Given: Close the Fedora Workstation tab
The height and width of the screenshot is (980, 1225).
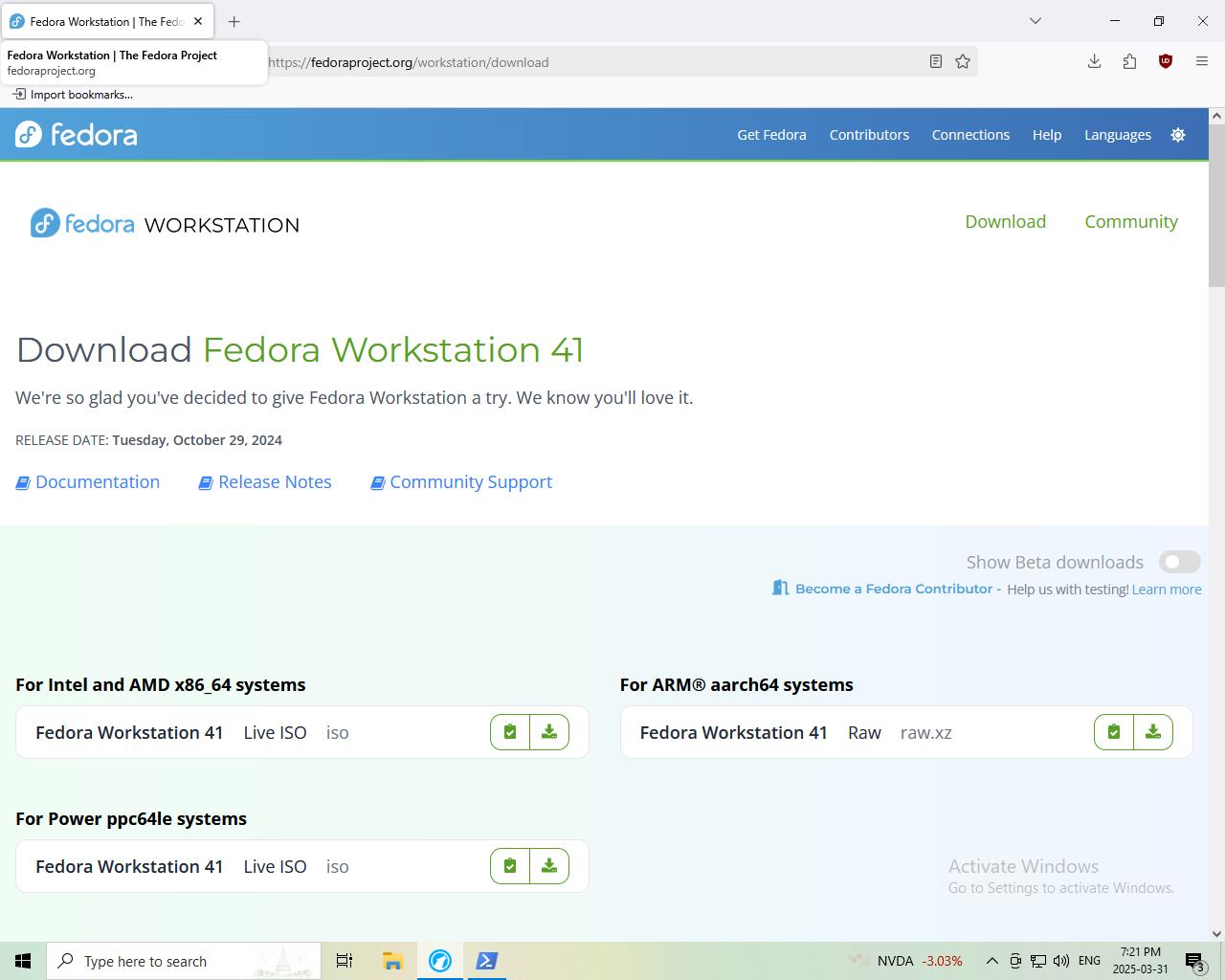Looking at the screenshot, I should (198, 21).
